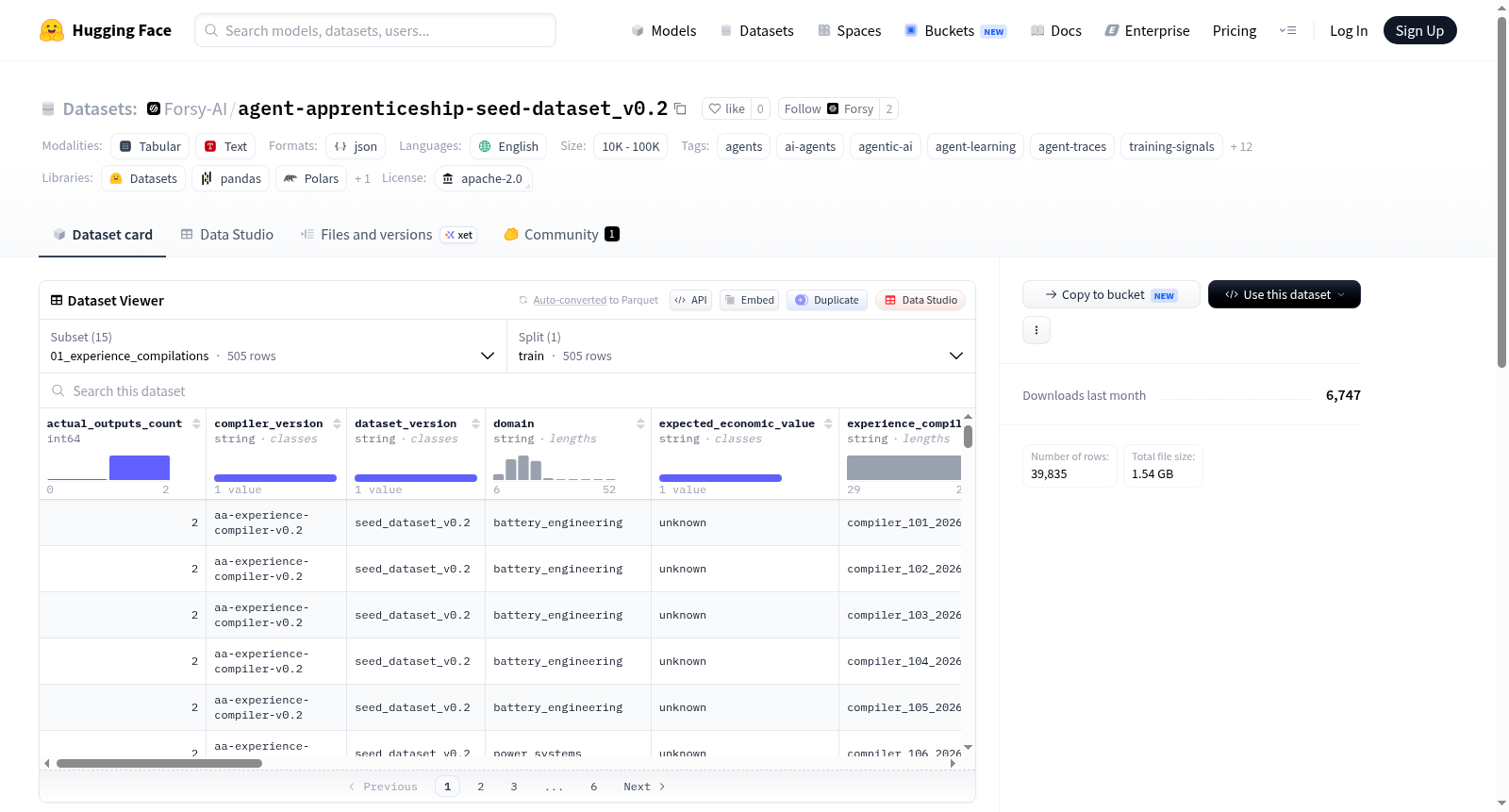The height and width of the screenshot is (812, 1509).
Task: Click the viewer horizontal scrollbar thumb
Action: pyautogui.click(x=158, y=763)
